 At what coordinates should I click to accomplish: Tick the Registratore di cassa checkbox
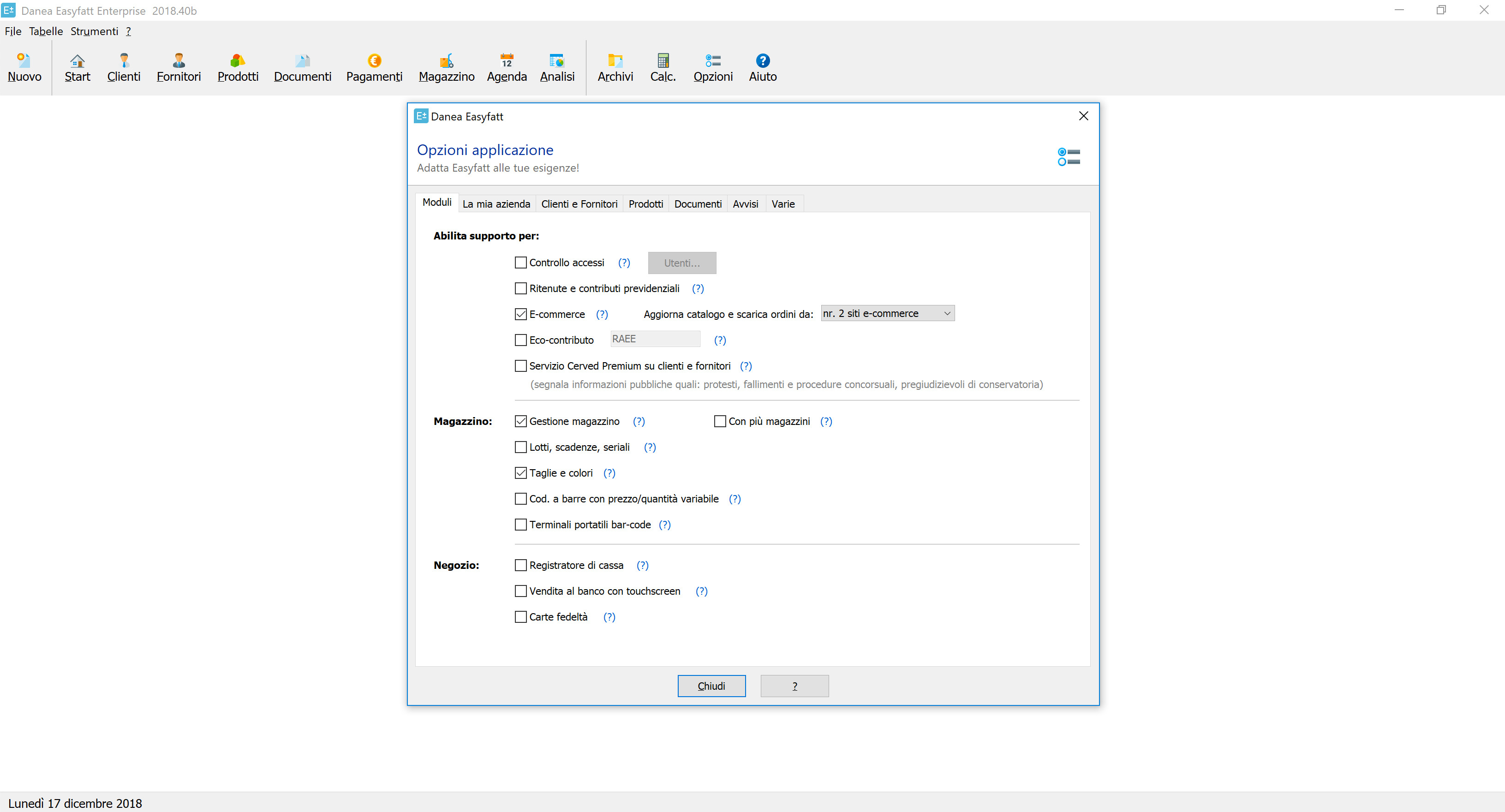click(520, 566)
